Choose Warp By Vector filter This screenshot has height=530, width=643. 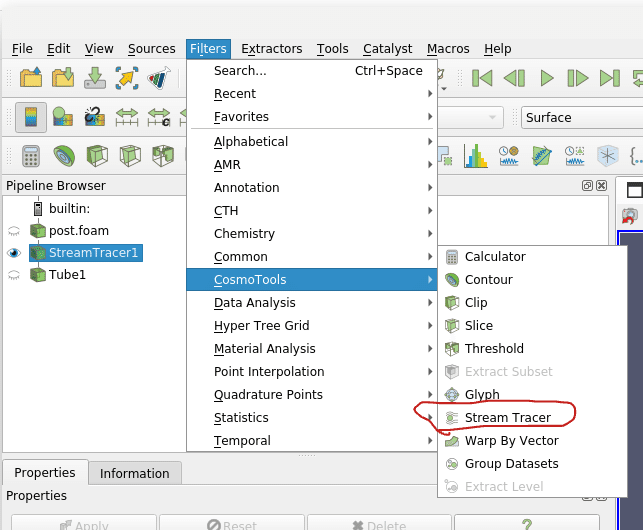point(532,441)
